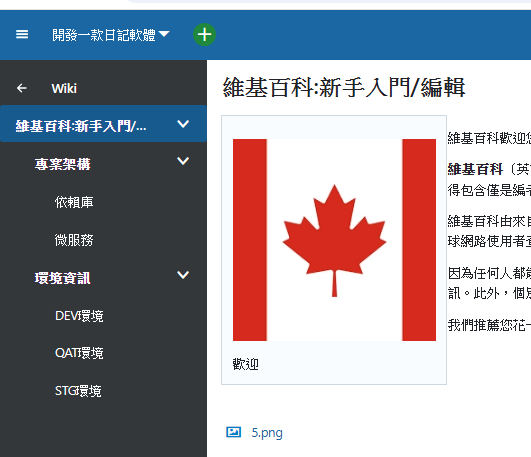Open the QAT環境 page
Viewport: 531px width, 457px height.
click(79, 353)
